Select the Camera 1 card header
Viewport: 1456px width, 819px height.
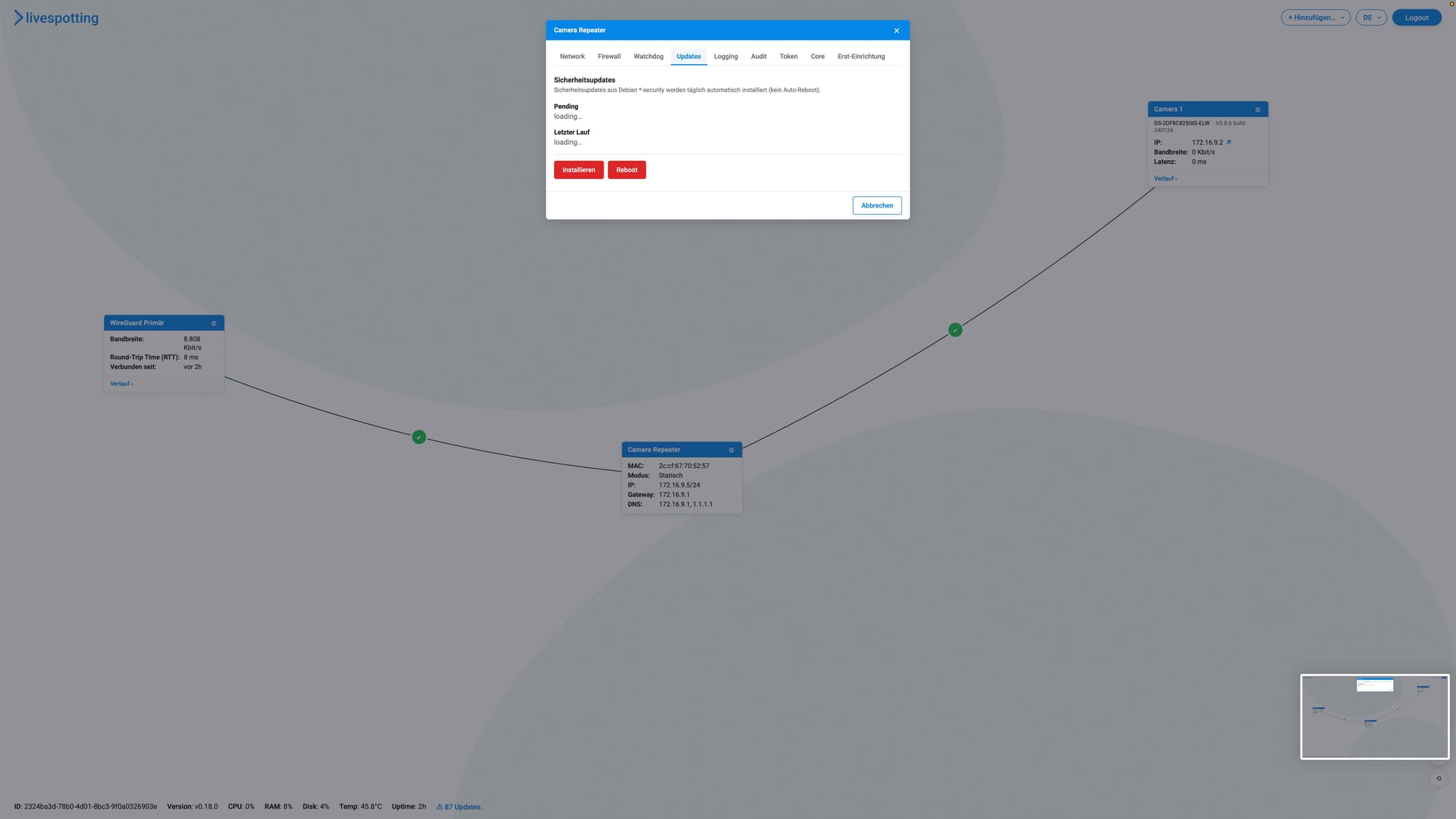(x=1208, y=109)
